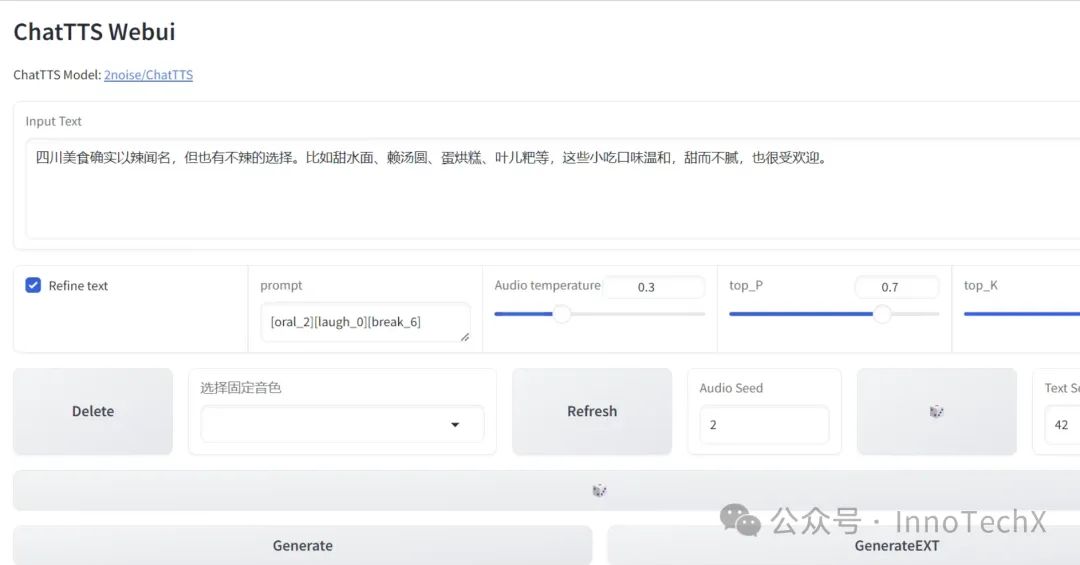Click the "top_P" label

coord(746,285)
